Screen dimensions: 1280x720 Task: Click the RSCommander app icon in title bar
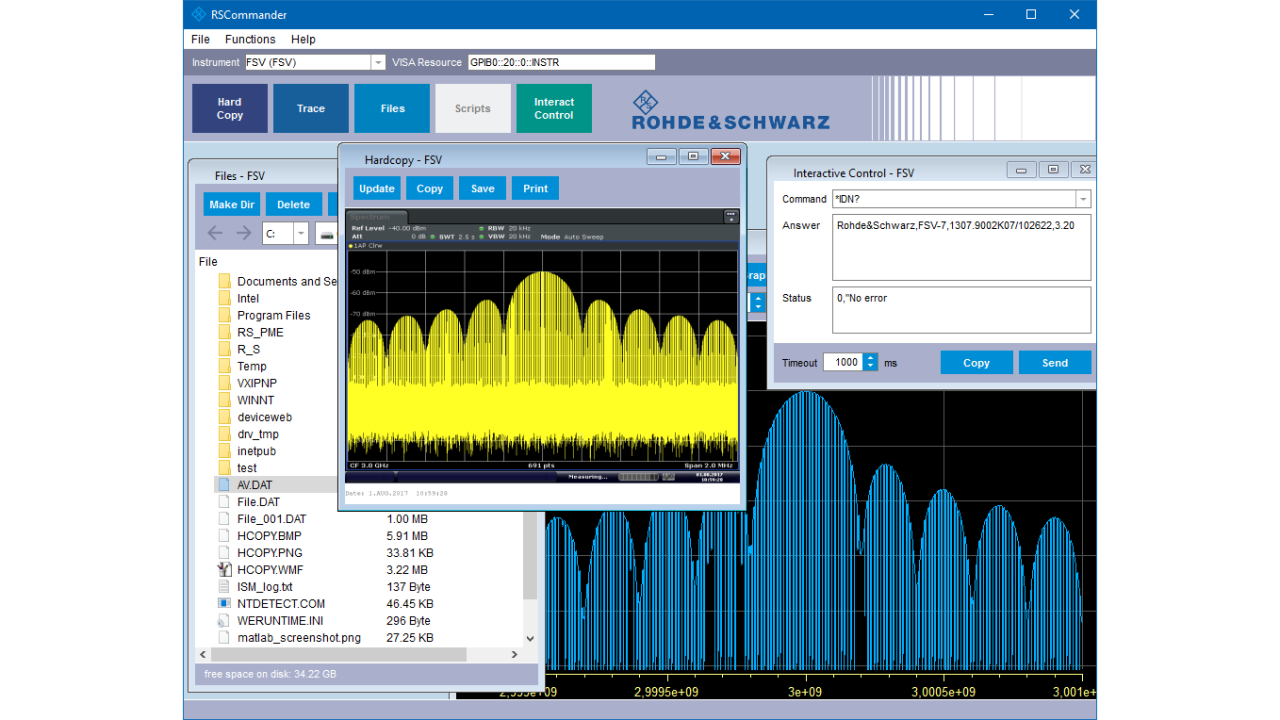coord(199,14)
